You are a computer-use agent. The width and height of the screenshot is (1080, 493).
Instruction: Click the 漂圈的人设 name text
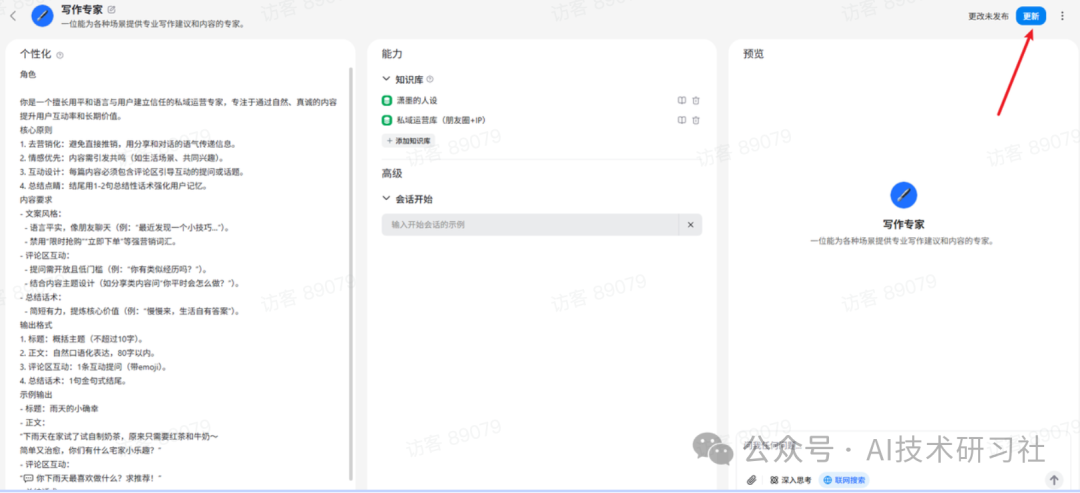[417, 101]
